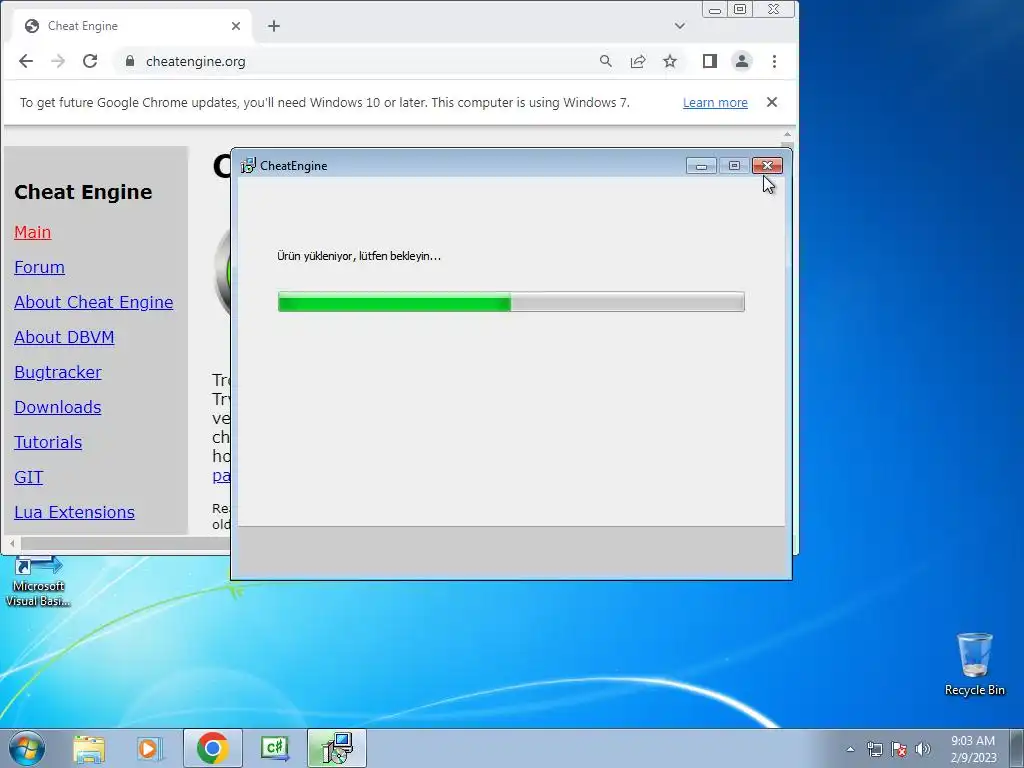Select the Cheat Engine browser tab
The image size is (1024, 768).
pyautogui.click(x=133, y=26)
